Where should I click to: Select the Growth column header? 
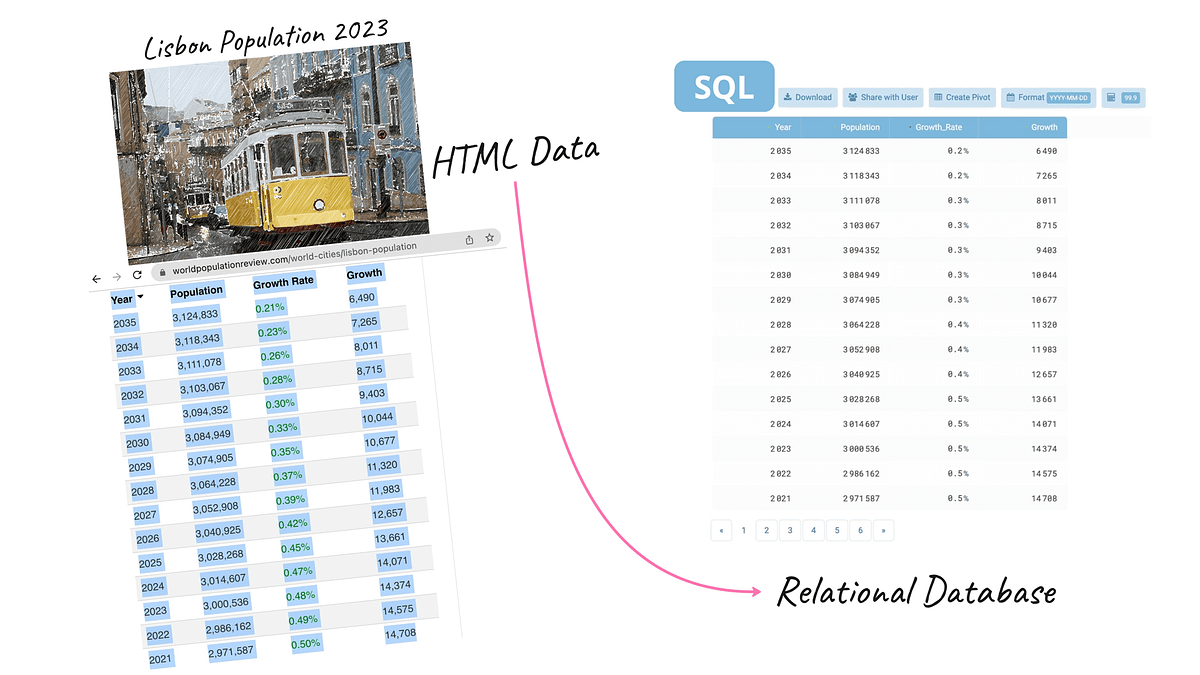(1044, 127)
